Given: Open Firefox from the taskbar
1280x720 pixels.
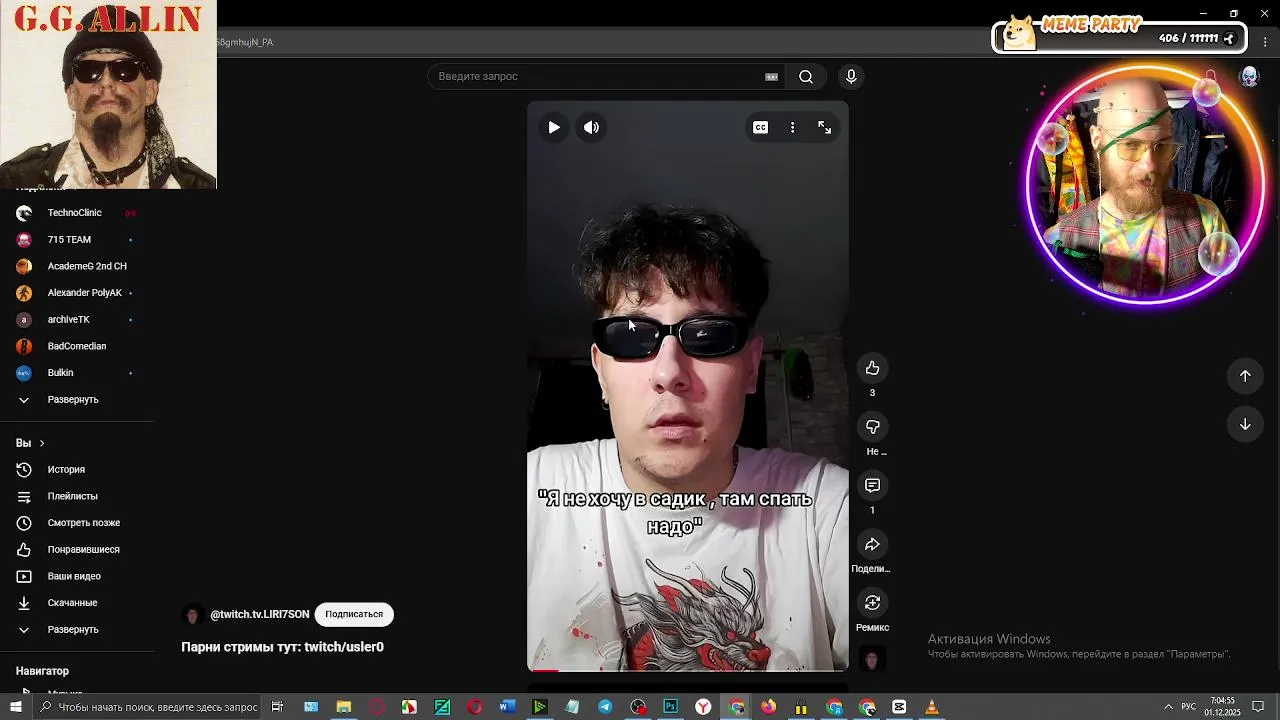Looking at the screenshot, I should [x=769, y=707].
